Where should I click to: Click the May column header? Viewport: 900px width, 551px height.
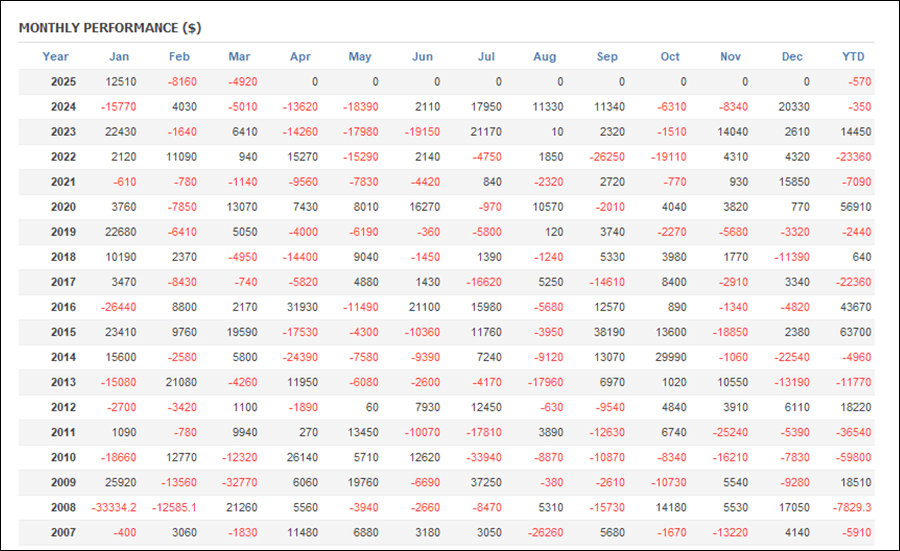click(360, 56)
